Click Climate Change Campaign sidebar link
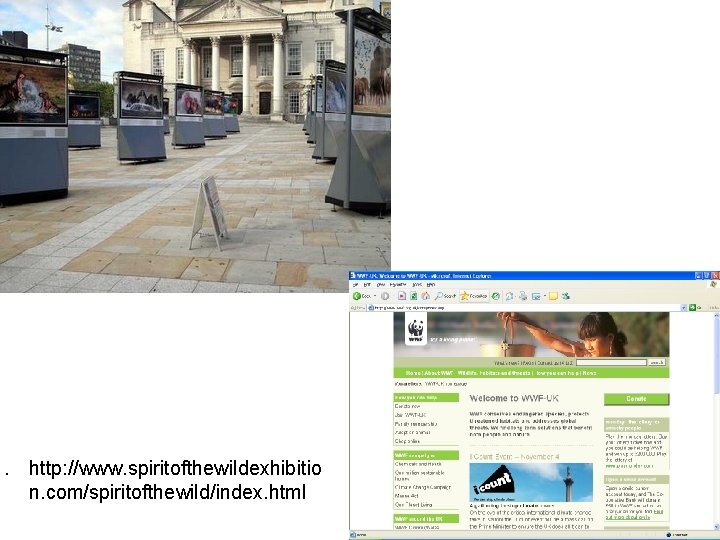Image resolution: width=720 pixels, height=540 pixels. tap(423, 487)
